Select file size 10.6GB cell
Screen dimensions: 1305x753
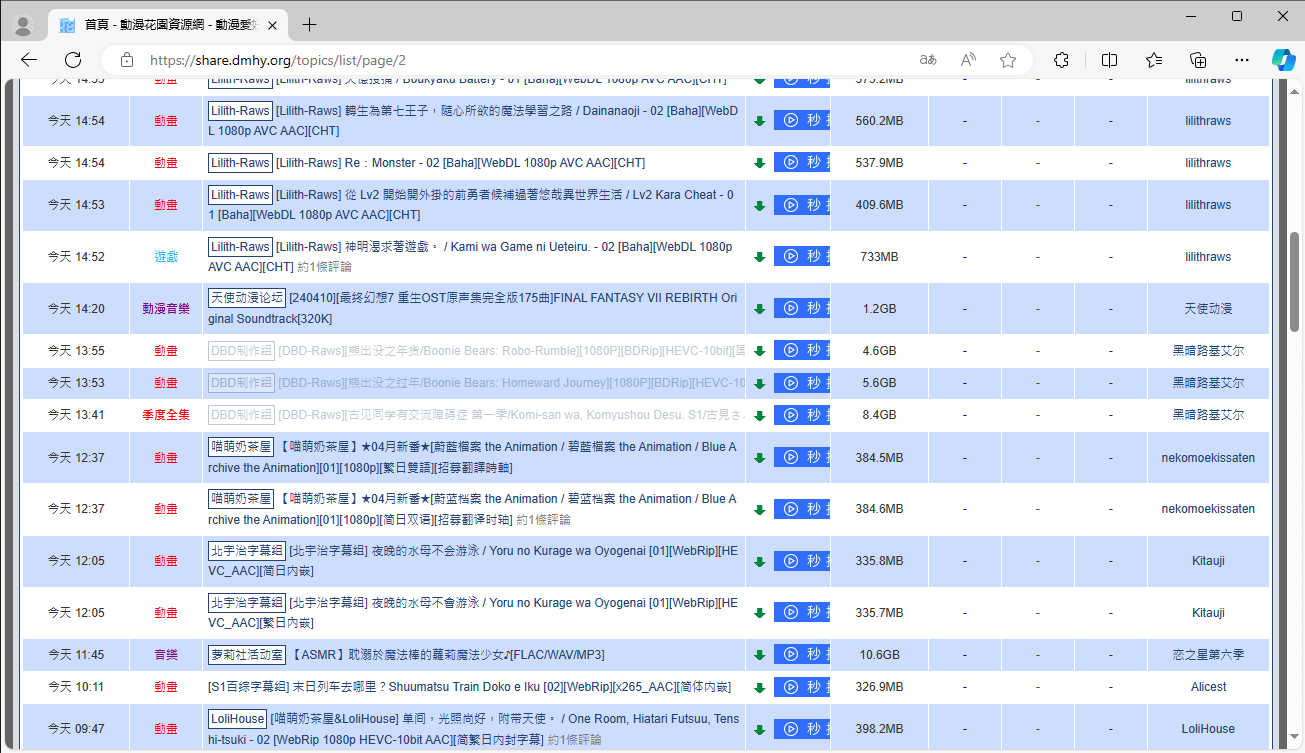point(880,655)
